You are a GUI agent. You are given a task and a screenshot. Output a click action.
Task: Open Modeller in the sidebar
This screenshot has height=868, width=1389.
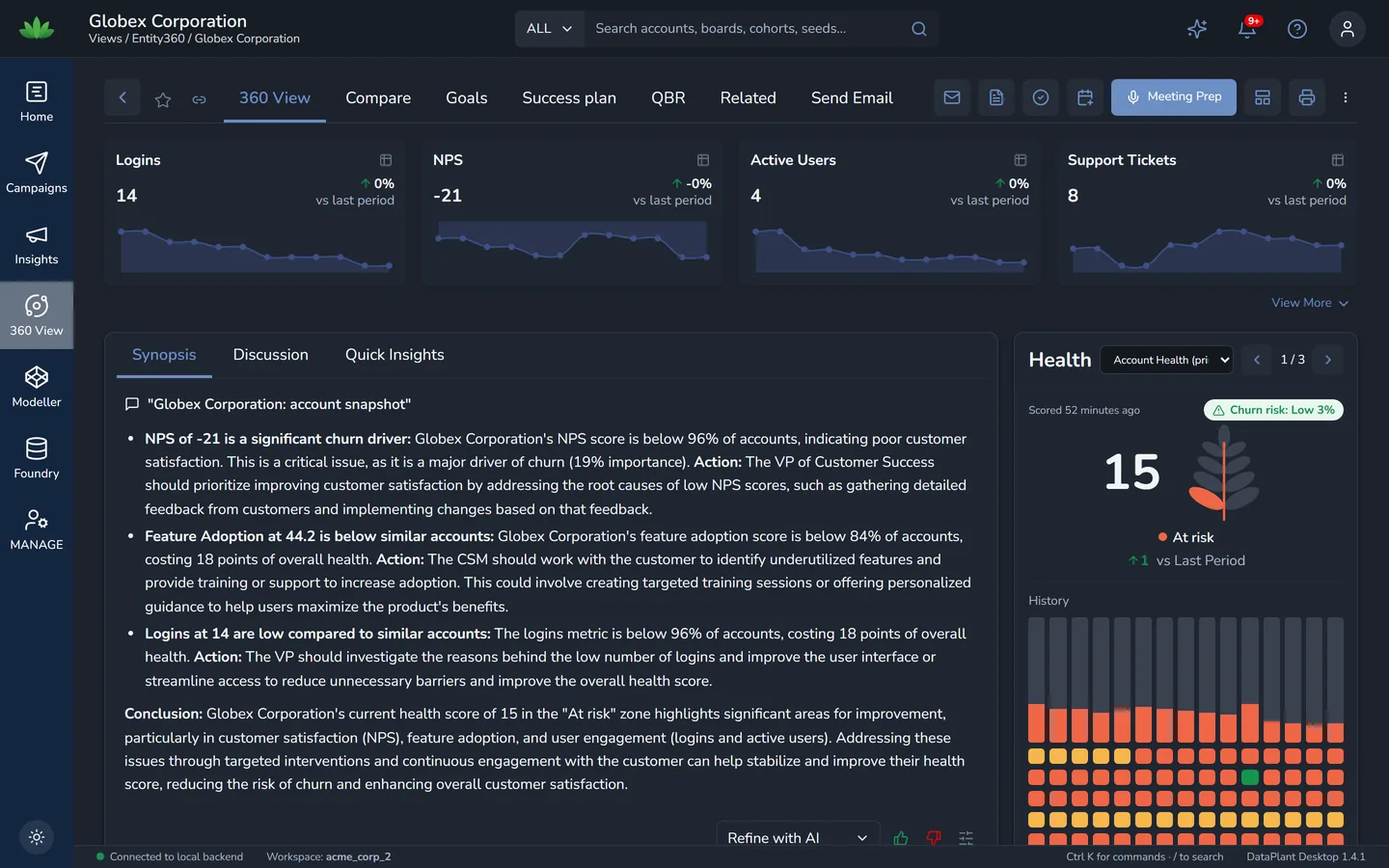point(37,388)
